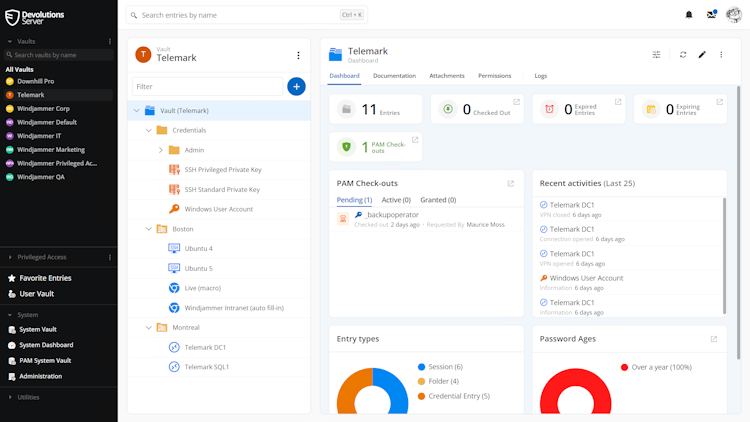Collapse the Vaults sidebar section
Screen dimensions: 750x422
tap(10, 42)
